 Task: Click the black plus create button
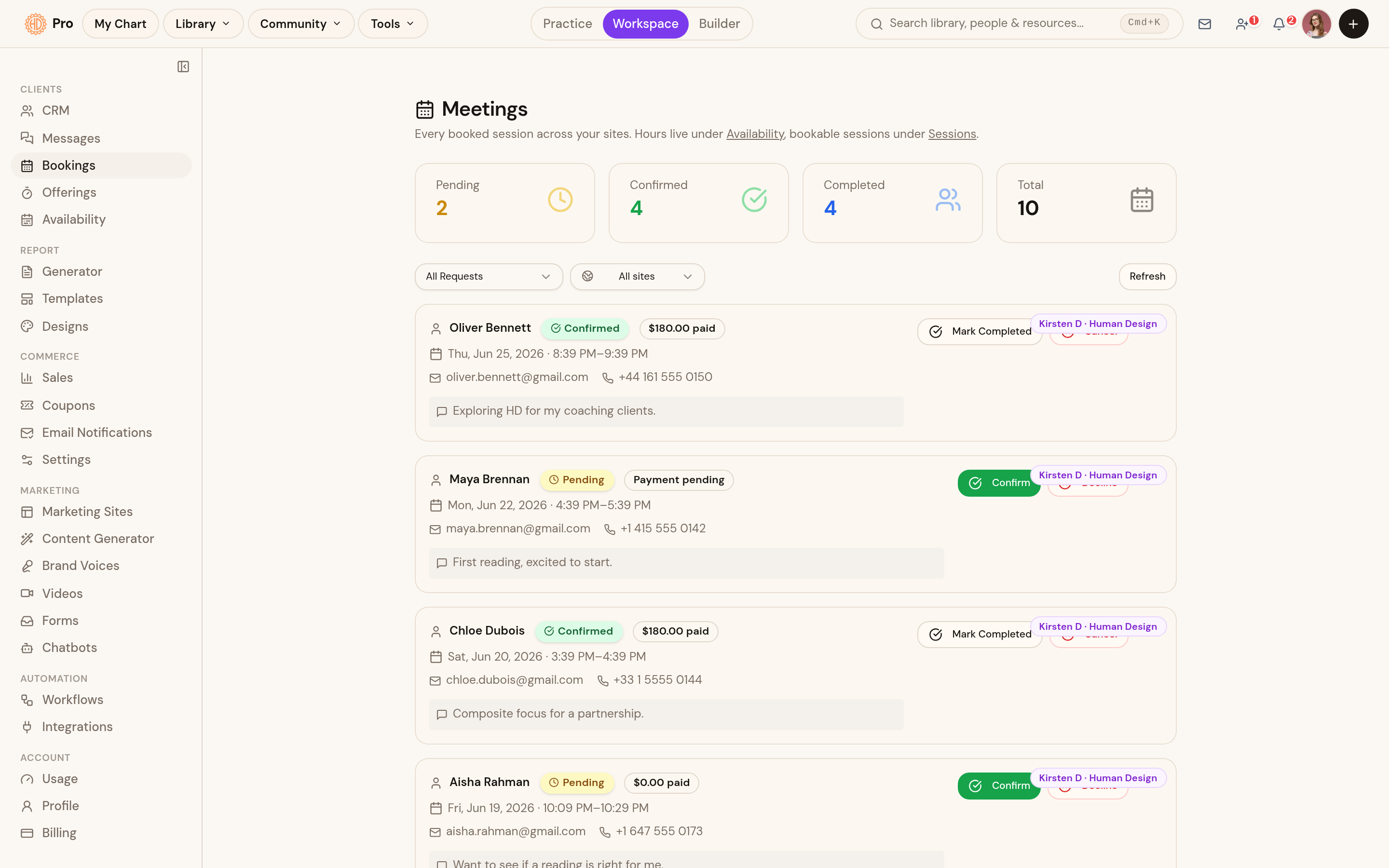point(1353,24)
